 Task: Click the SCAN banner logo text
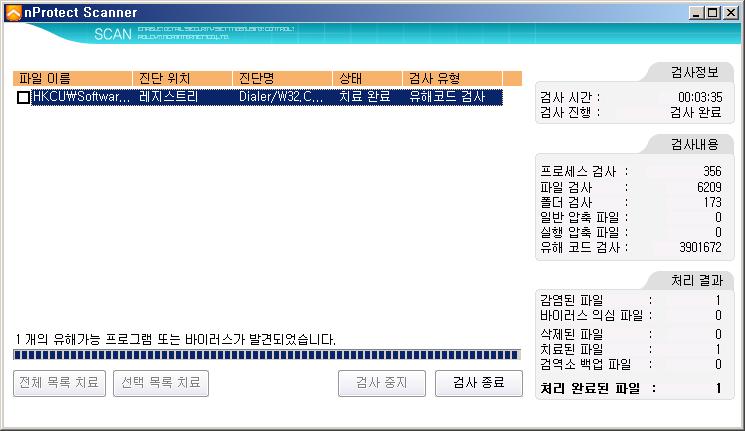coord(113,34)
